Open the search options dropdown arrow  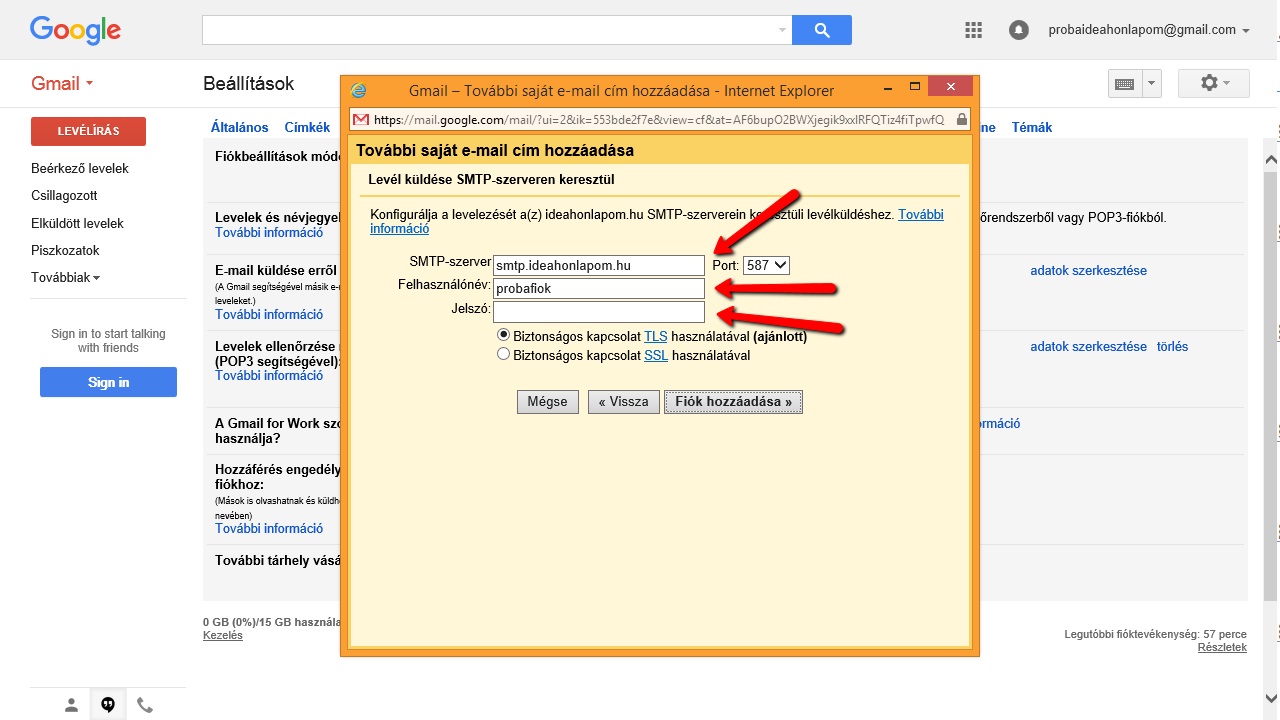pos(782,30)
